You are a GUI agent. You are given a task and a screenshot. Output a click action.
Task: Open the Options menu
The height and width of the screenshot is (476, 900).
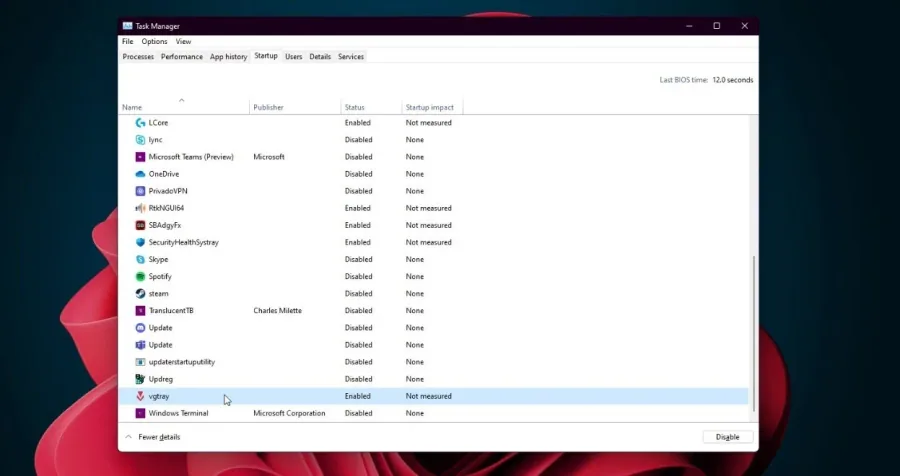tap(154, 41)
